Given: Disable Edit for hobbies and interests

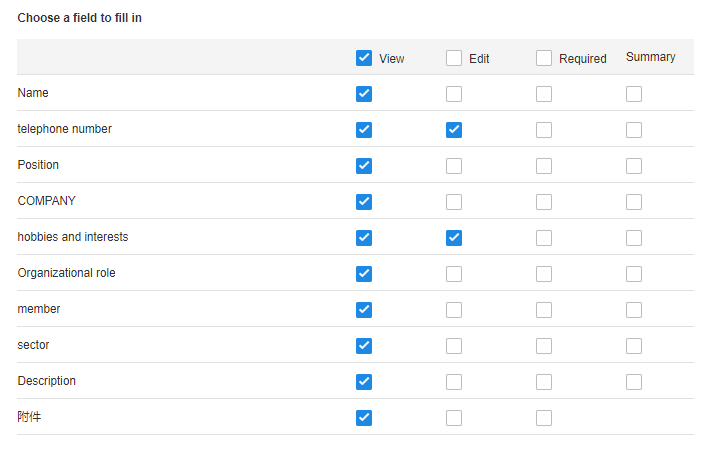Looking at the screenshot, I should click(454, 238).
